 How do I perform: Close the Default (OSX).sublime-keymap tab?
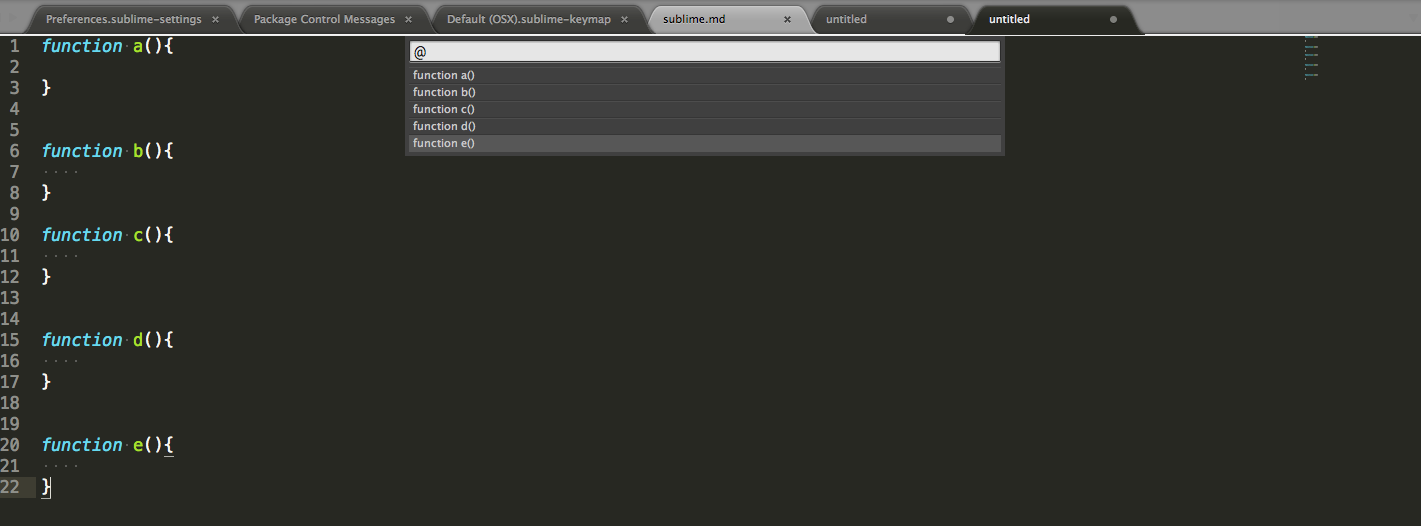click(624, 19)
